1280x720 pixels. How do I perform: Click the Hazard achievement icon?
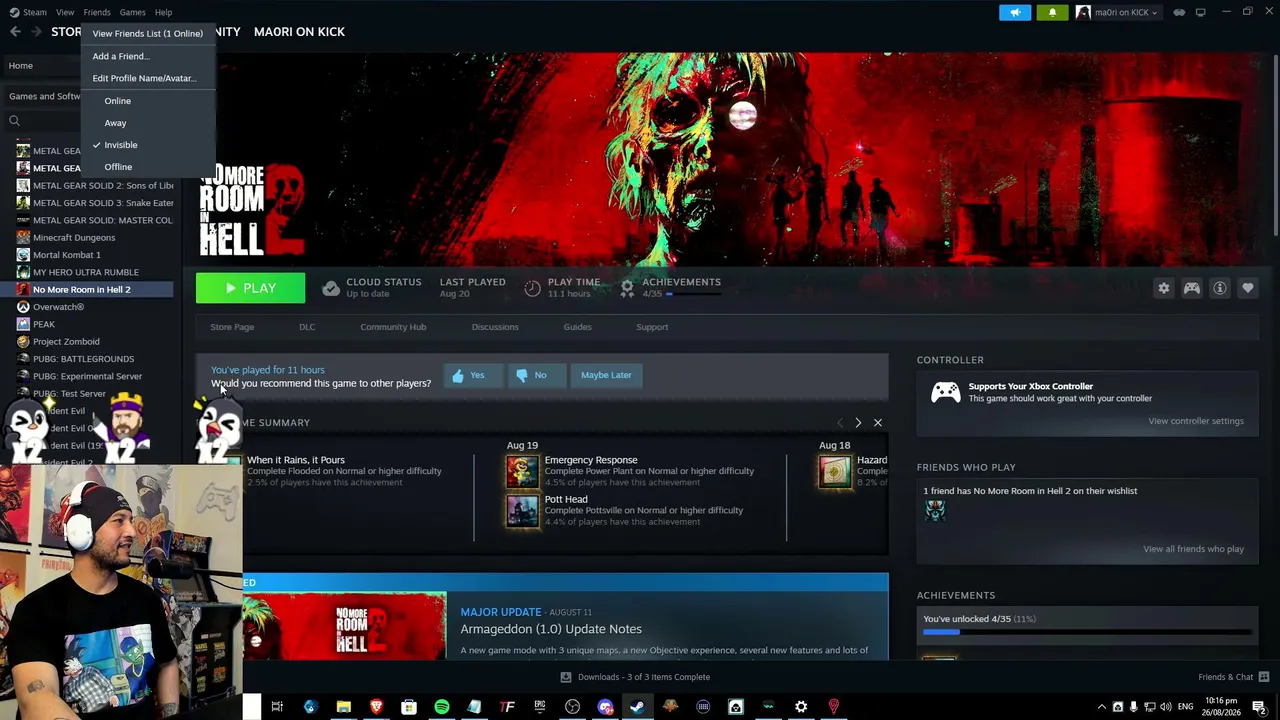pyautogui.click(x=835, y=471)
